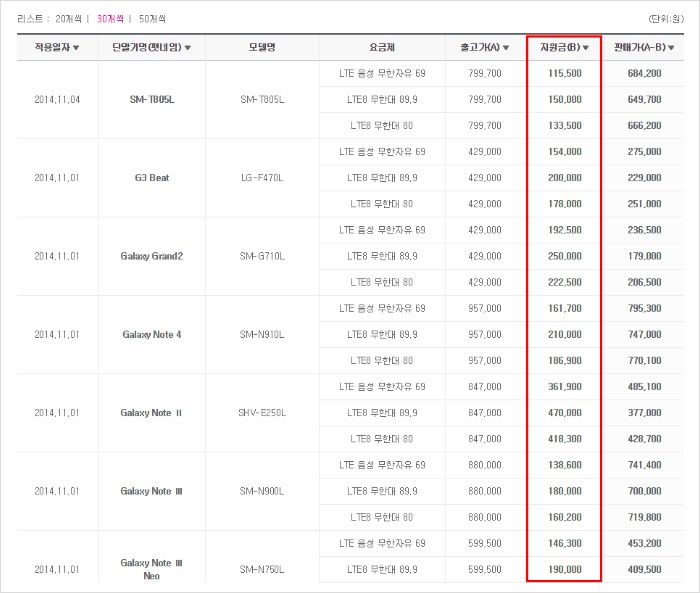Click subsidy value 210,000

click(x=565, y=334)
